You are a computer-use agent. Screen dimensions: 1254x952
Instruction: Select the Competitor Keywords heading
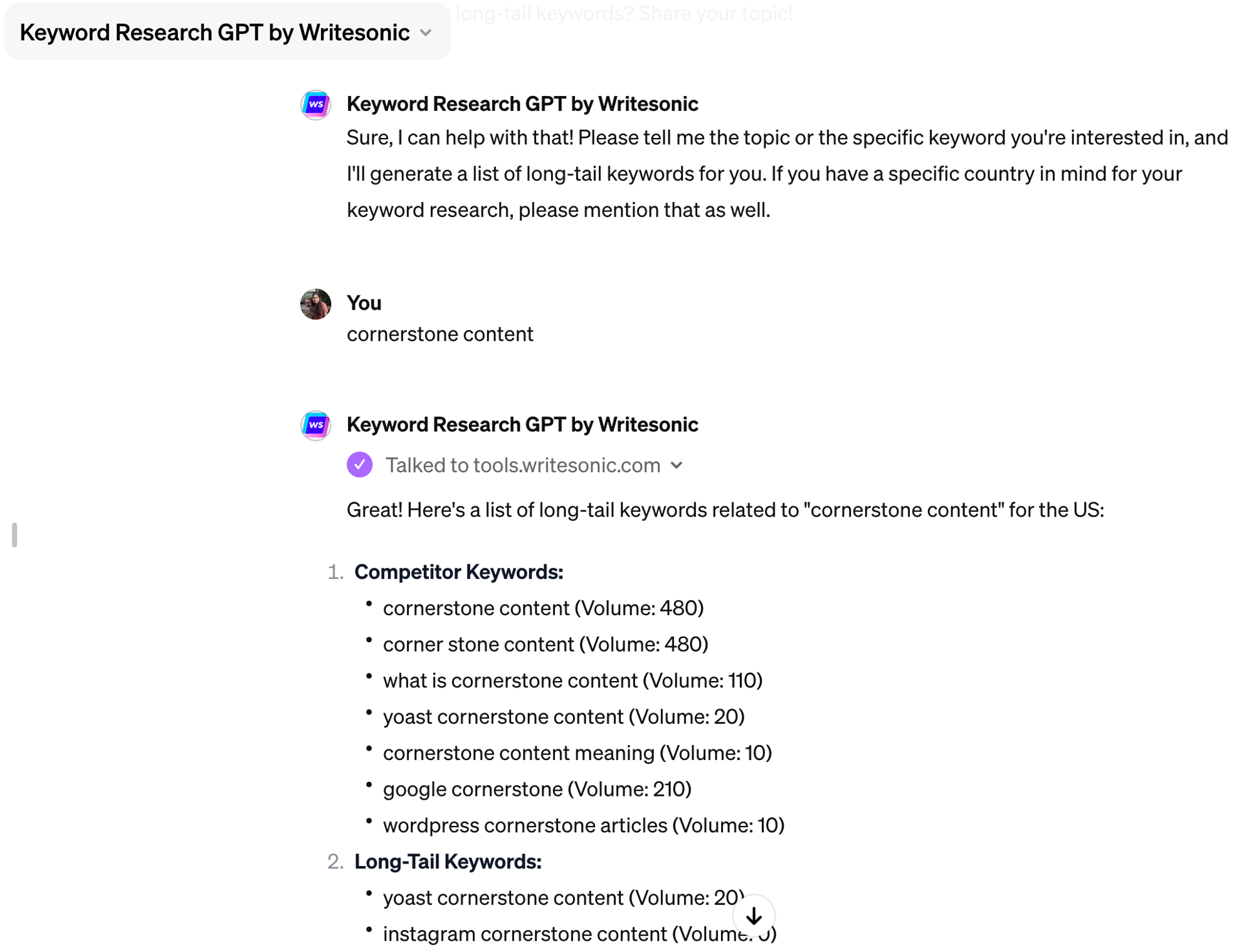coord(458,571)
